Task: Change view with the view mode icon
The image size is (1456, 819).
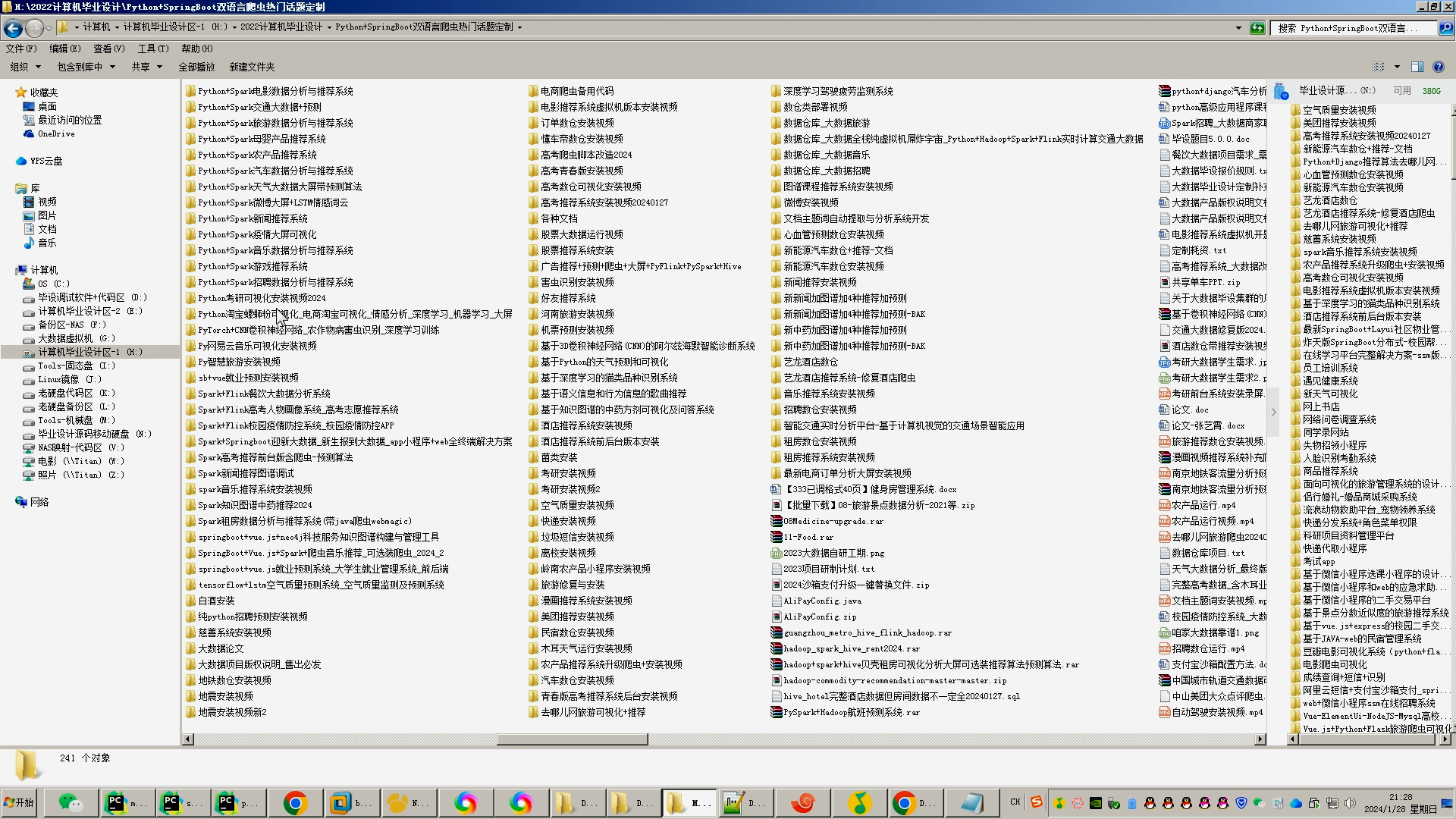Action: 1378,67
